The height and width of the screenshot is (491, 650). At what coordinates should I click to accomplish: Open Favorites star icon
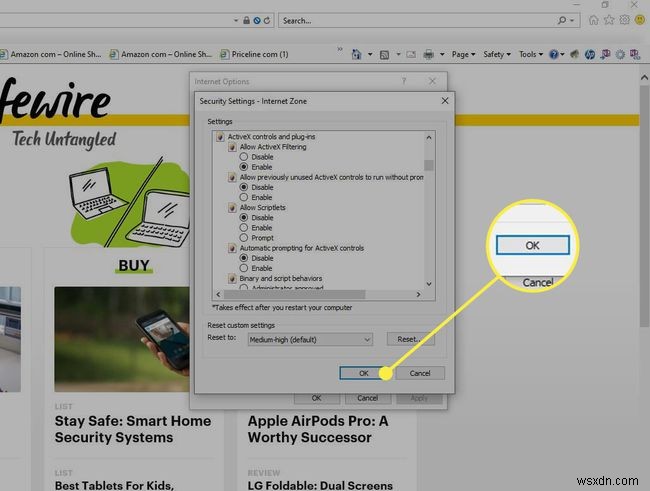tap(609, 20)
